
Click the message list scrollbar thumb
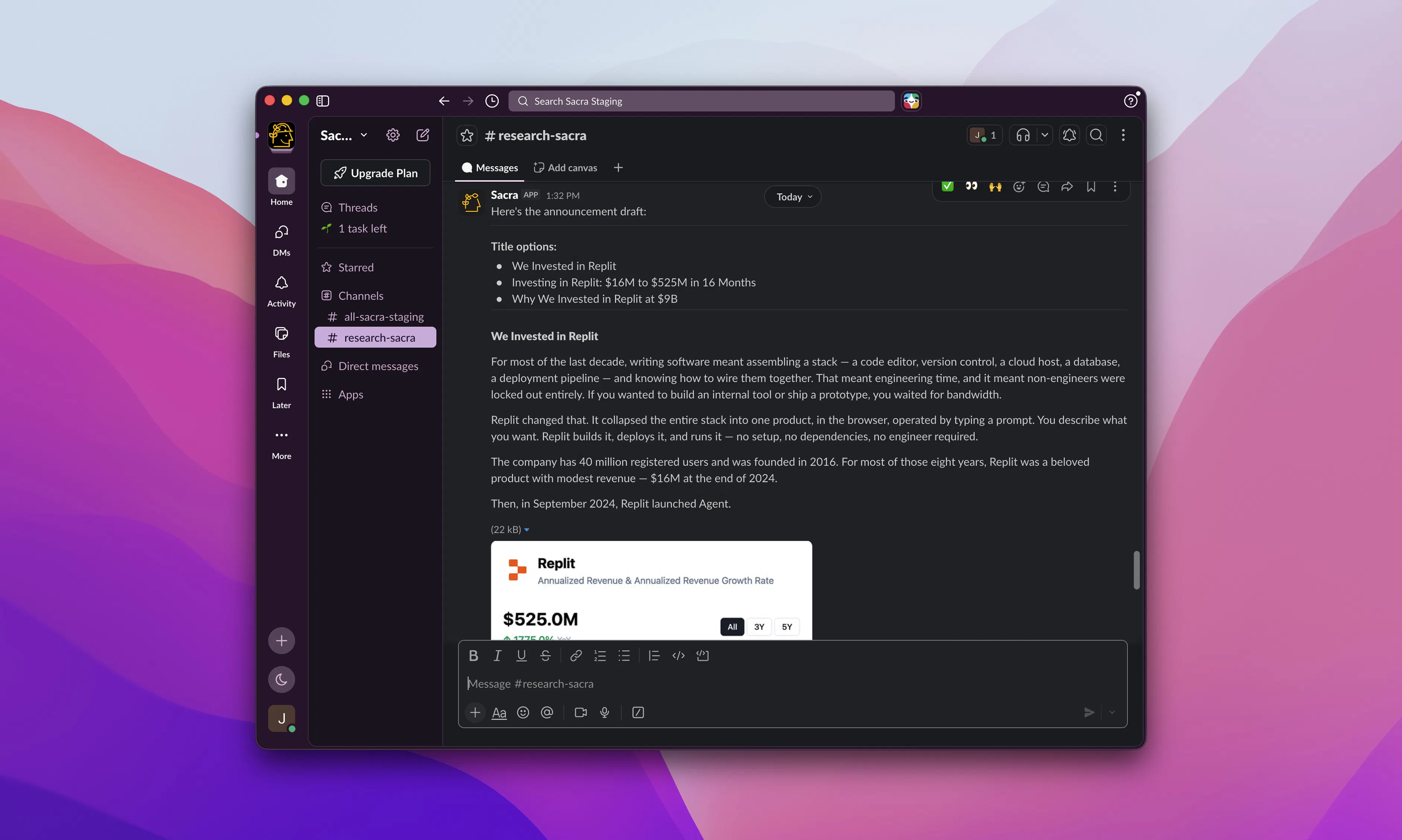point(1136,570)
